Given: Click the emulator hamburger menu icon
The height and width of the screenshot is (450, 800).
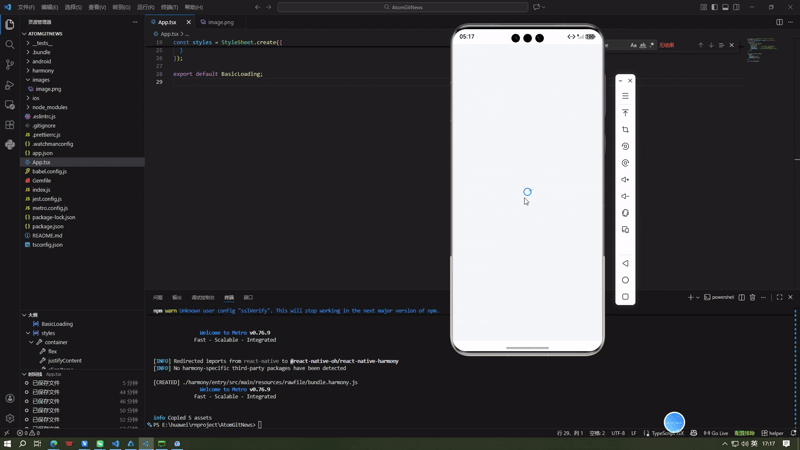Looking at the screenshot, I should [625, 96].
